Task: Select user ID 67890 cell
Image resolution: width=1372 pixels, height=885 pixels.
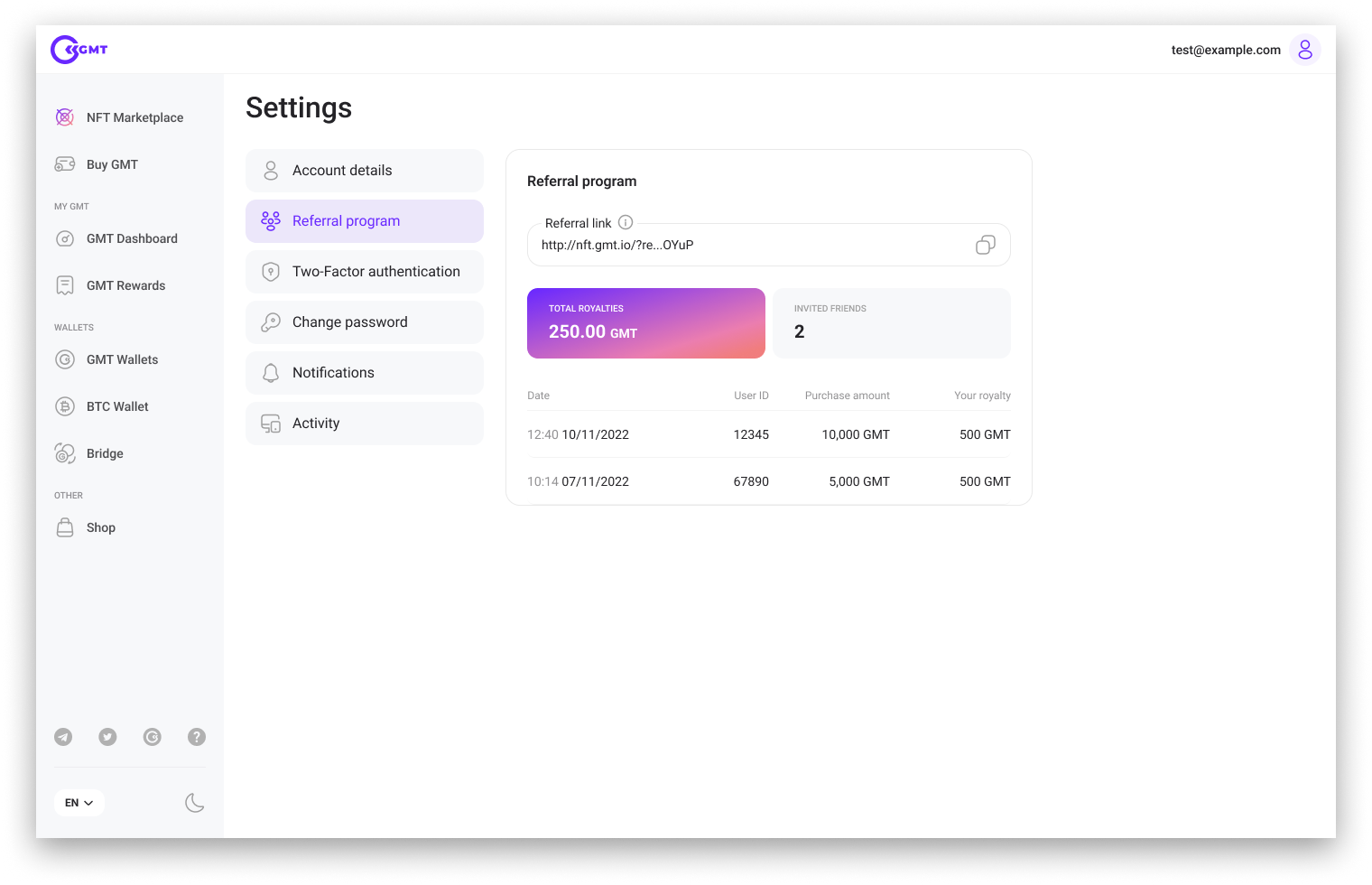Action: (751, 481)
